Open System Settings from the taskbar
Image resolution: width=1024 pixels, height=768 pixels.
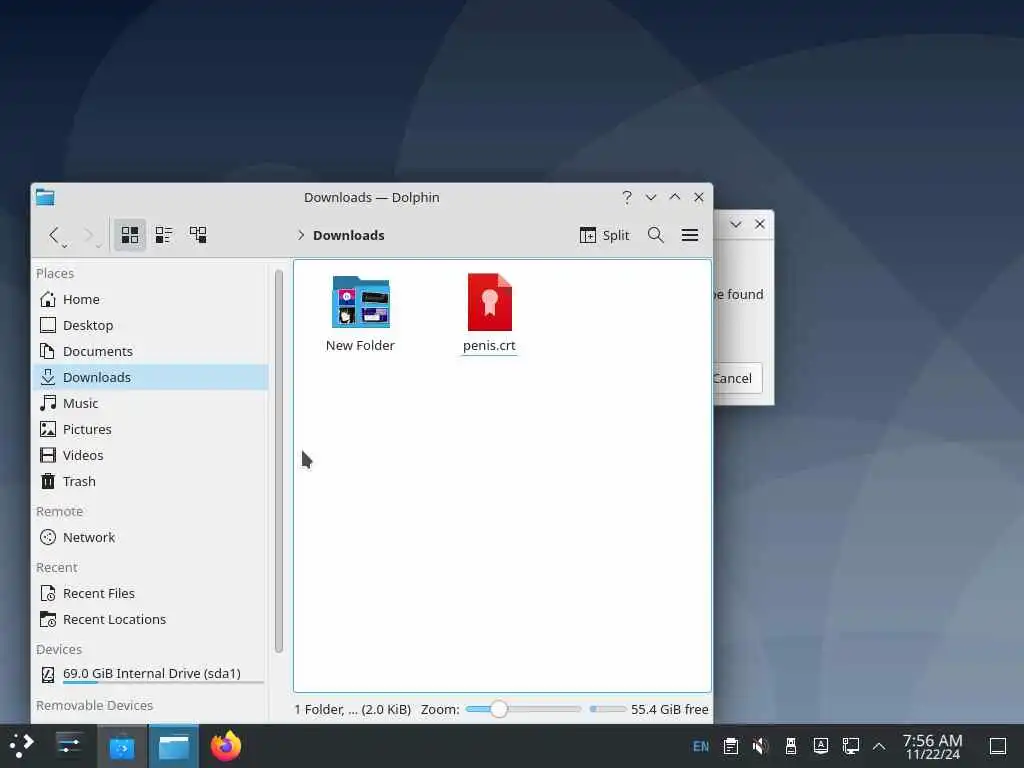tap(69, 746)
